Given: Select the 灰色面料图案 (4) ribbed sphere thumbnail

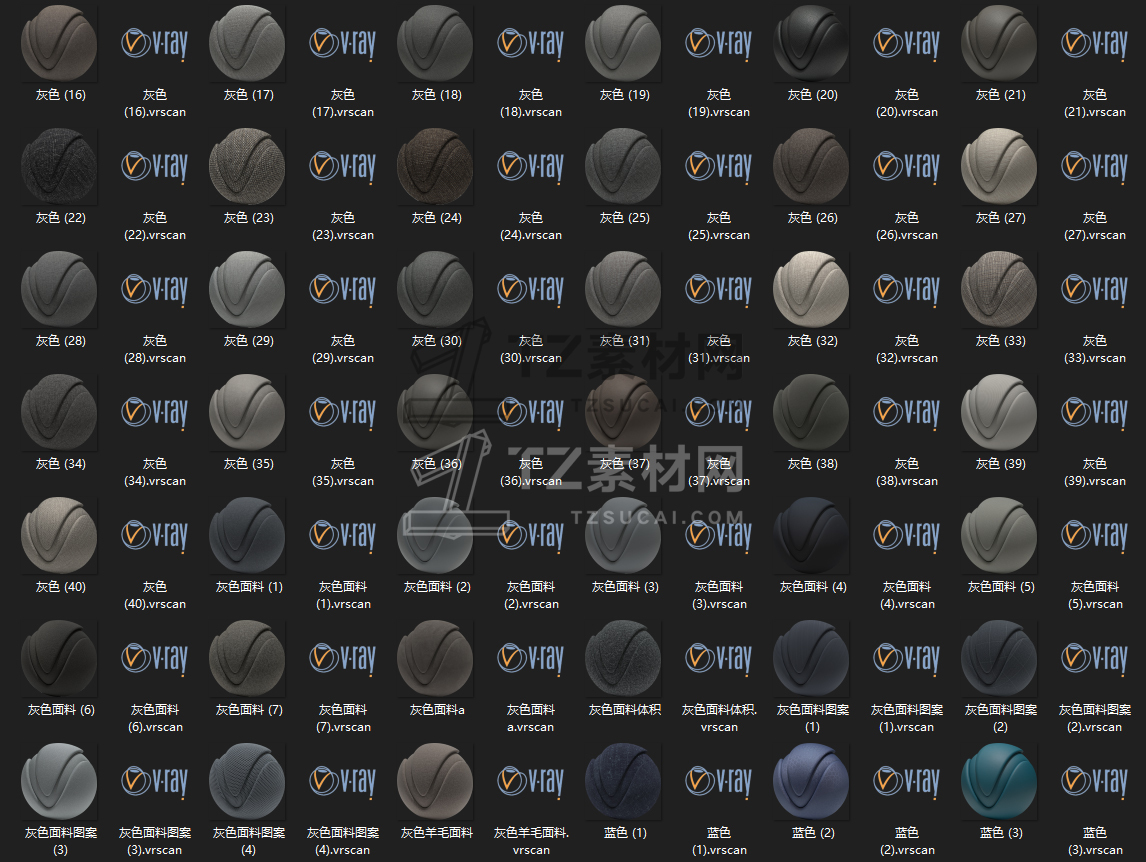Looking at the screenshot, I should pyautogui.click(x=247, y=781).
